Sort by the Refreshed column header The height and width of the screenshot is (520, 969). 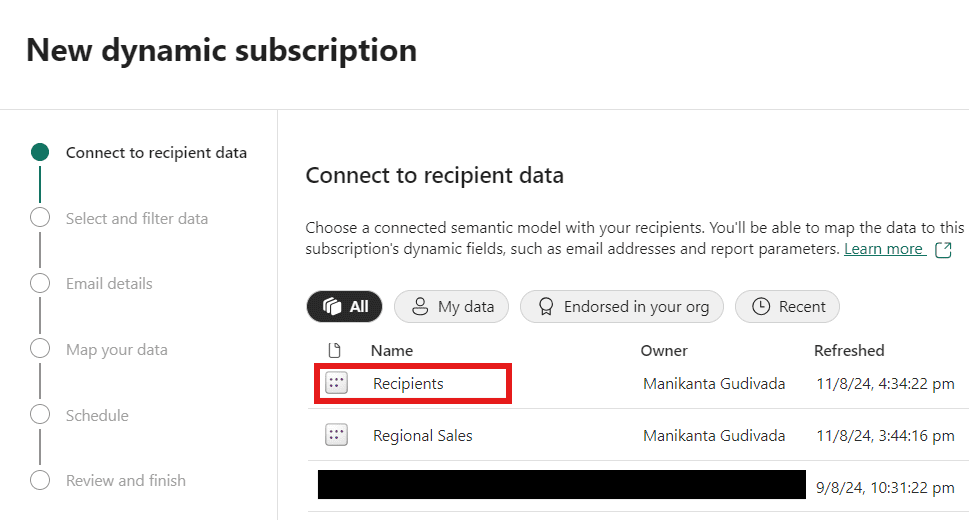[x=849, y=350]
